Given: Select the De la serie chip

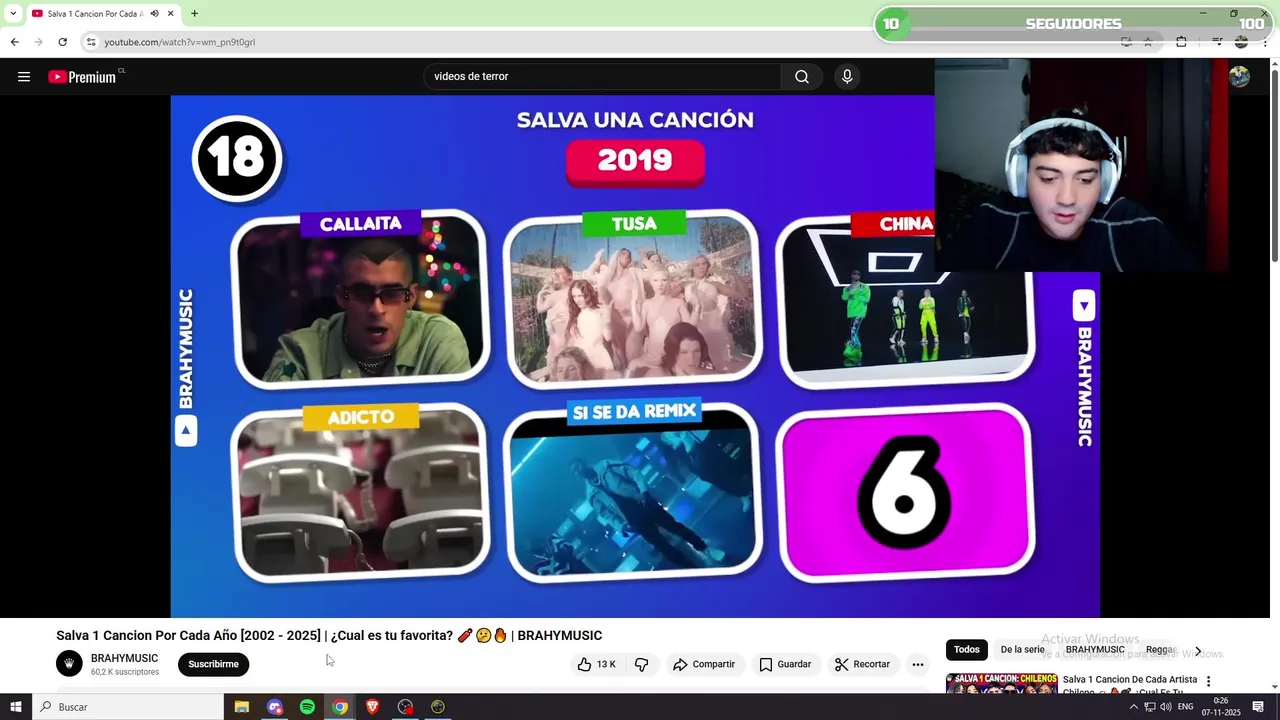Looking at the screenshot, I should 1022,650.
